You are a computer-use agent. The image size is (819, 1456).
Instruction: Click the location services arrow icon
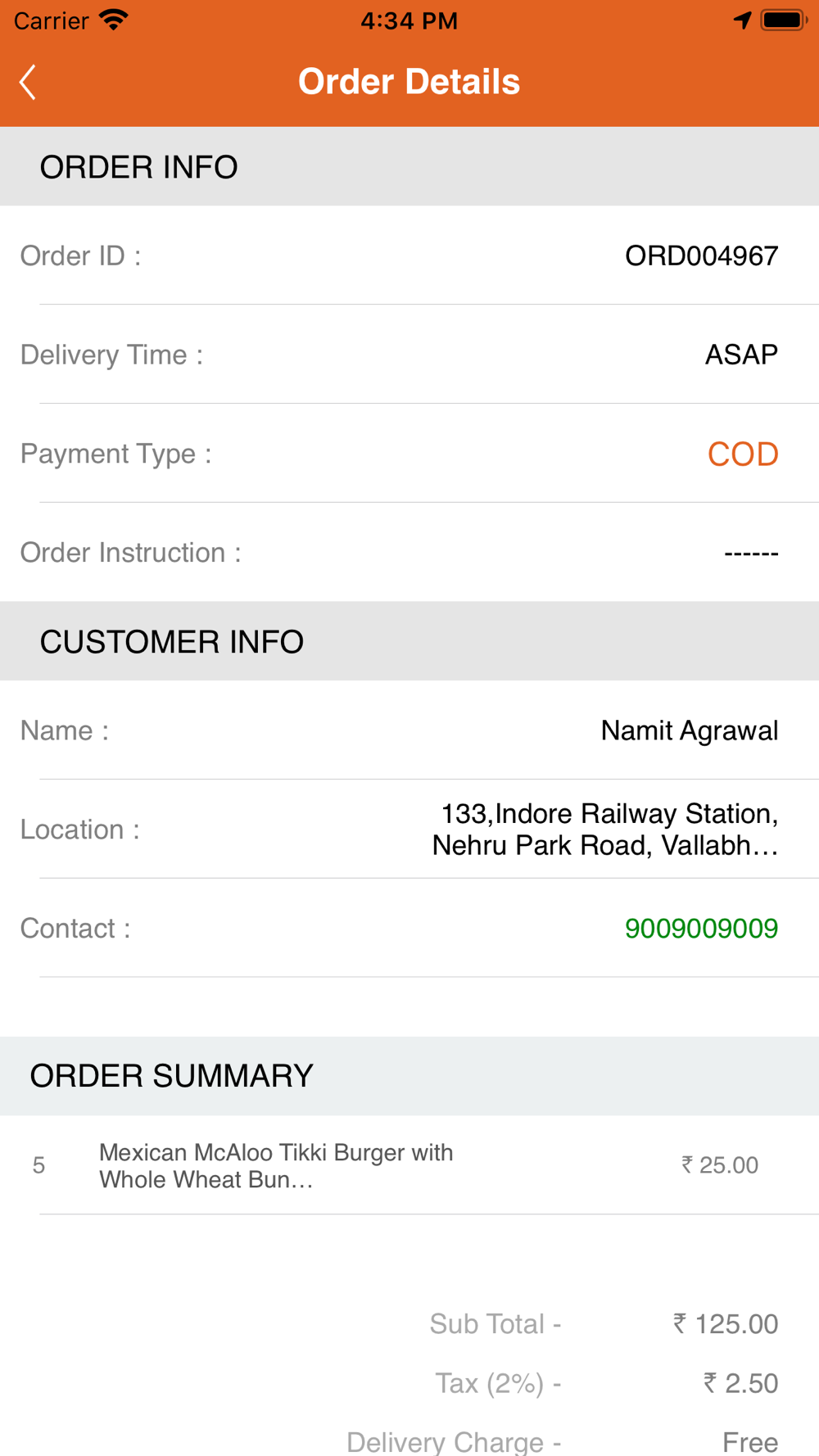(742, 20)
